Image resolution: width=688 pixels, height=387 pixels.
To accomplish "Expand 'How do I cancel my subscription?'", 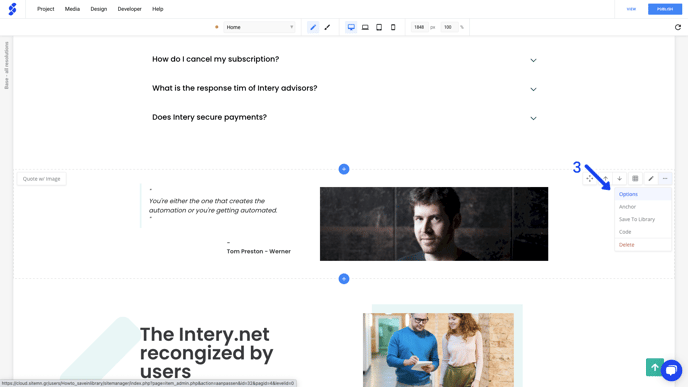I will pyautogui.click(x=344, y=59).
